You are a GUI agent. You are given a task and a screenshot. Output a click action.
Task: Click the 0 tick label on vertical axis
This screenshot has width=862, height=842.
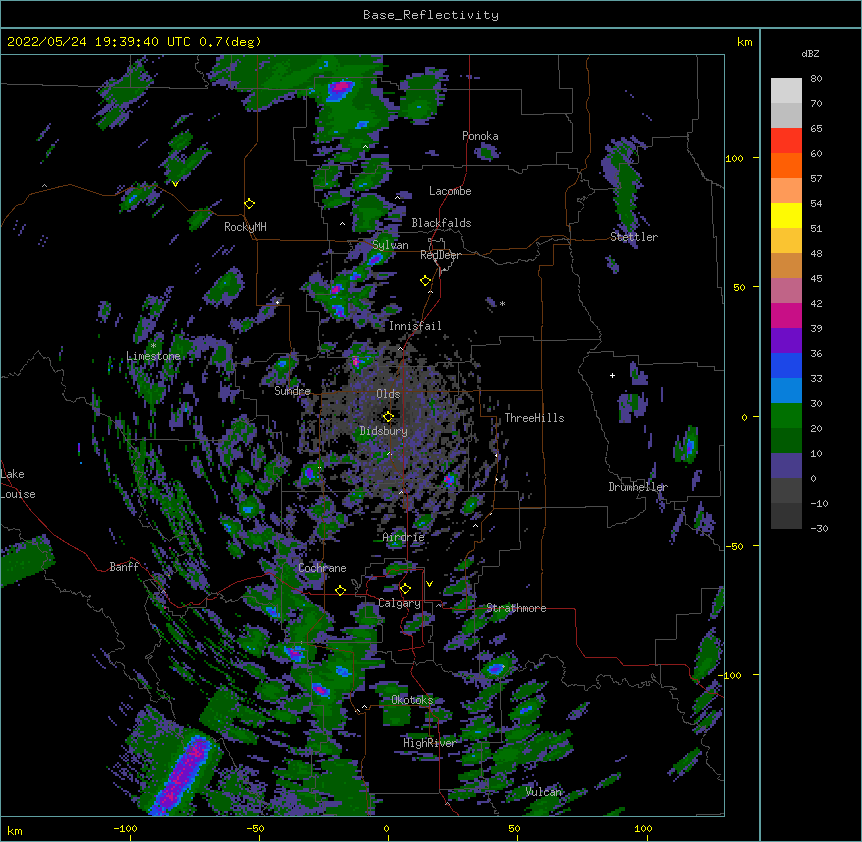744,417
